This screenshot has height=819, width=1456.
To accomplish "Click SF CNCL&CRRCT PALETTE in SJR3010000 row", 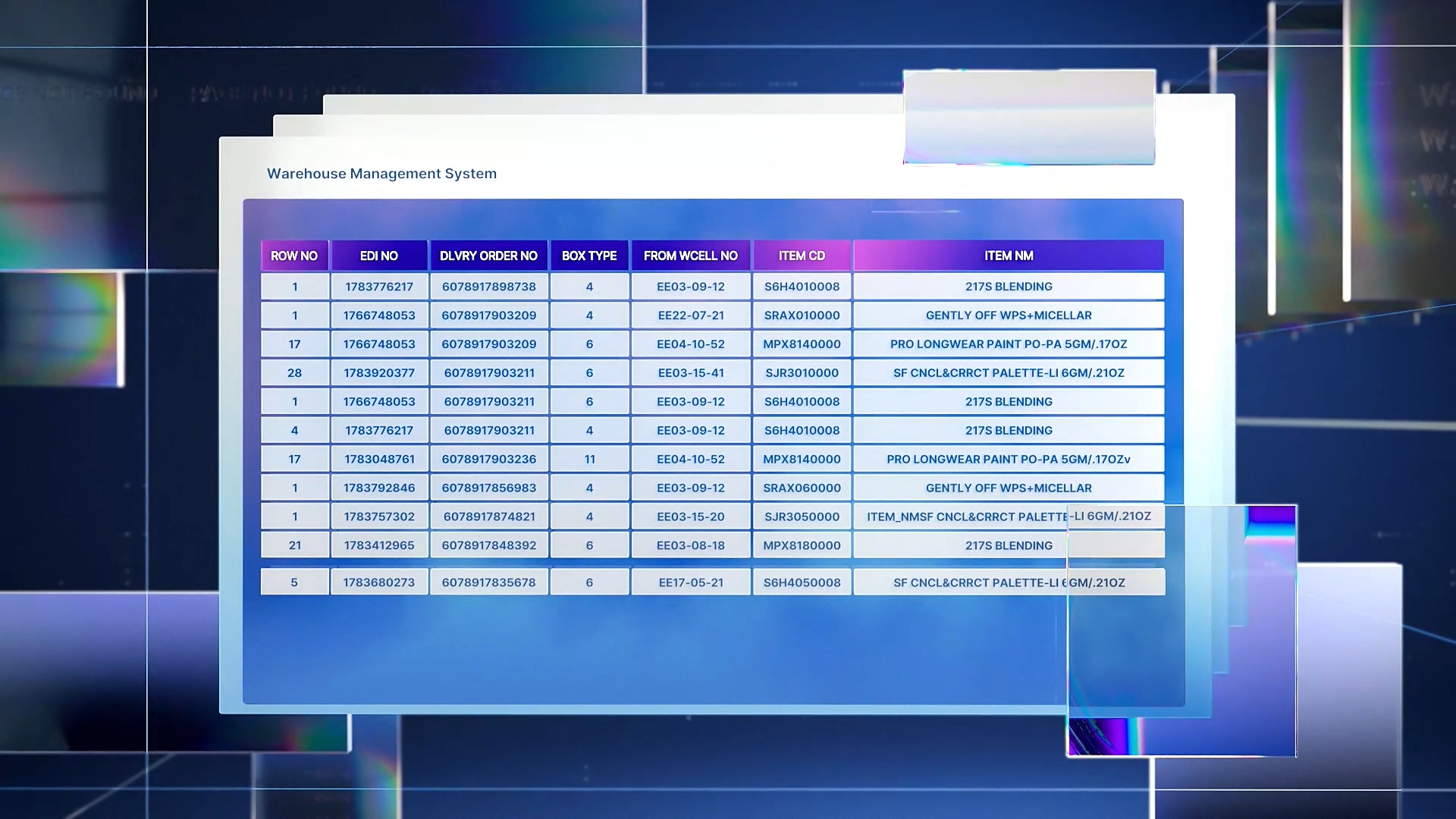I will pos(1009,373).
